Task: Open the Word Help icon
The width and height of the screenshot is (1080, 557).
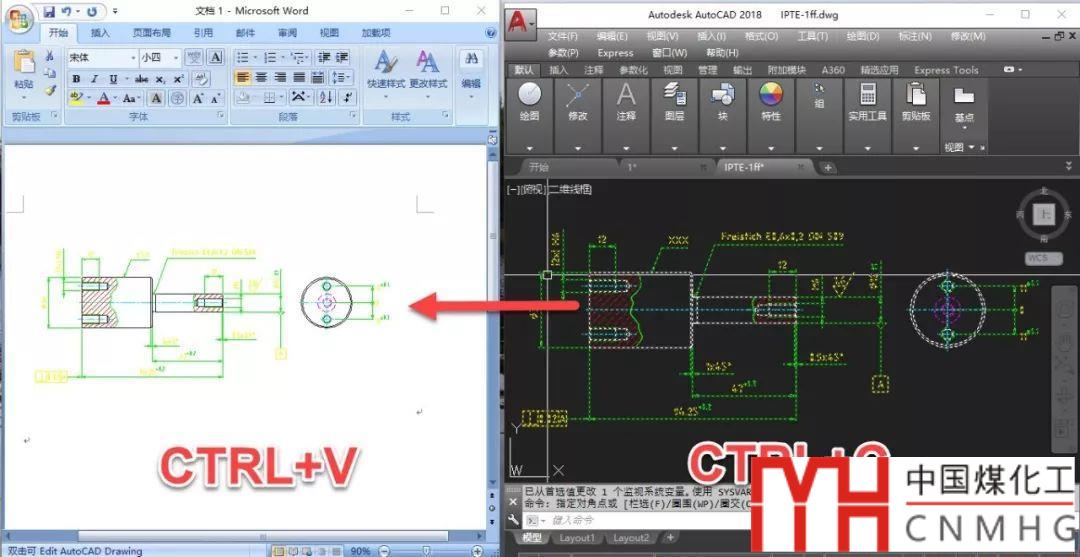Action: click(x=490, y=32)
